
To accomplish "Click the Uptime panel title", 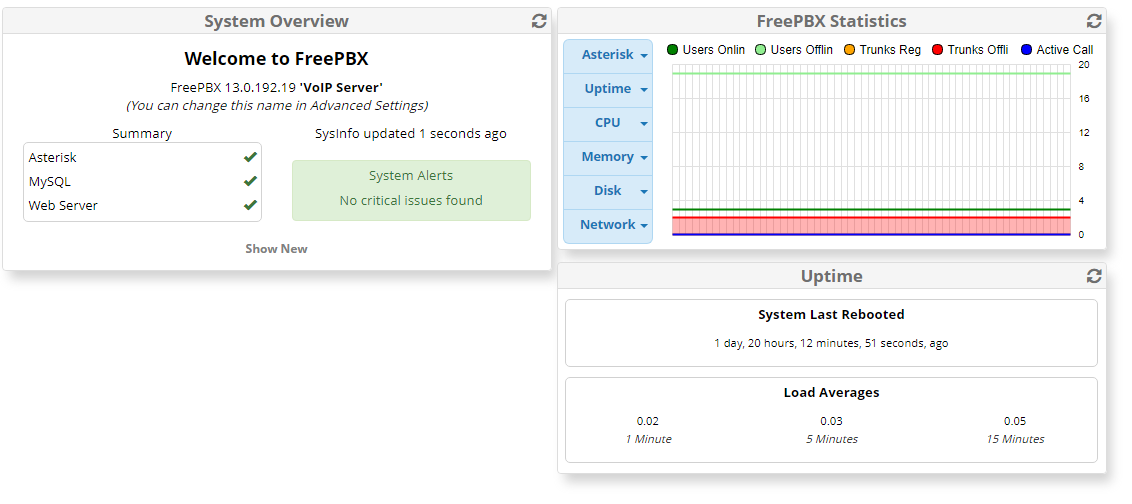I will click(832, 276).
